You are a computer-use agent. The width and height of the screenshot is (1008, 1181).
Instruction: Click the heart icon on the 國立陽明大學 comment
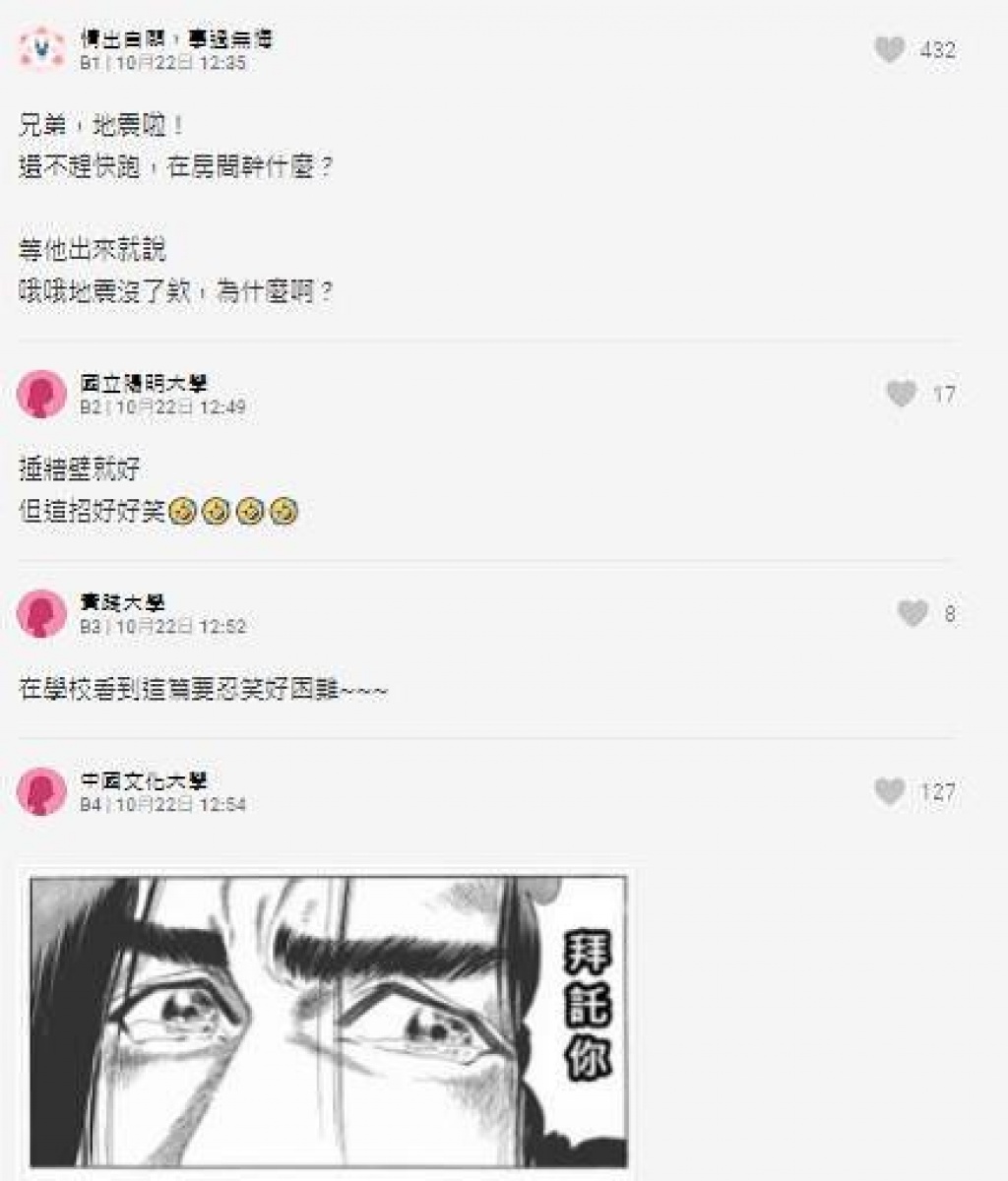click(901, 394)
